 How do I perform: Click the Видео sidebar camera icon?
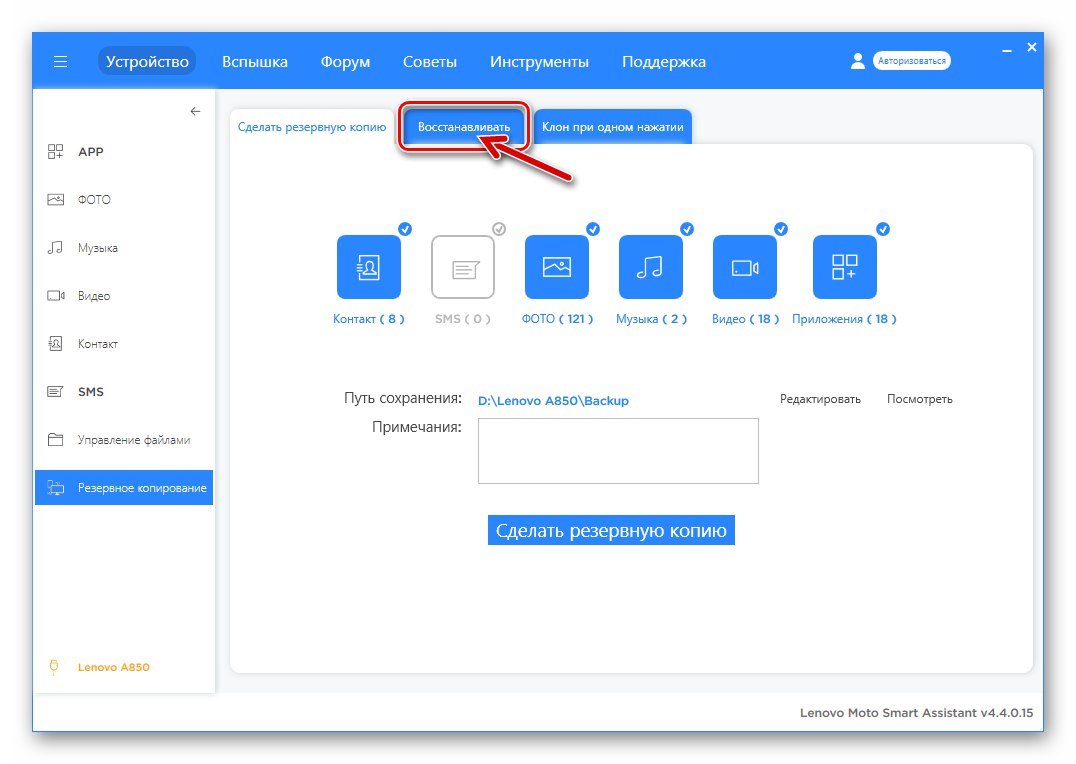(56, 296)
